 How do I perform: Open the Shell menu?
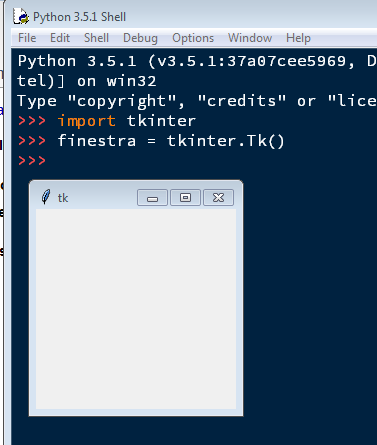(96, 38)
